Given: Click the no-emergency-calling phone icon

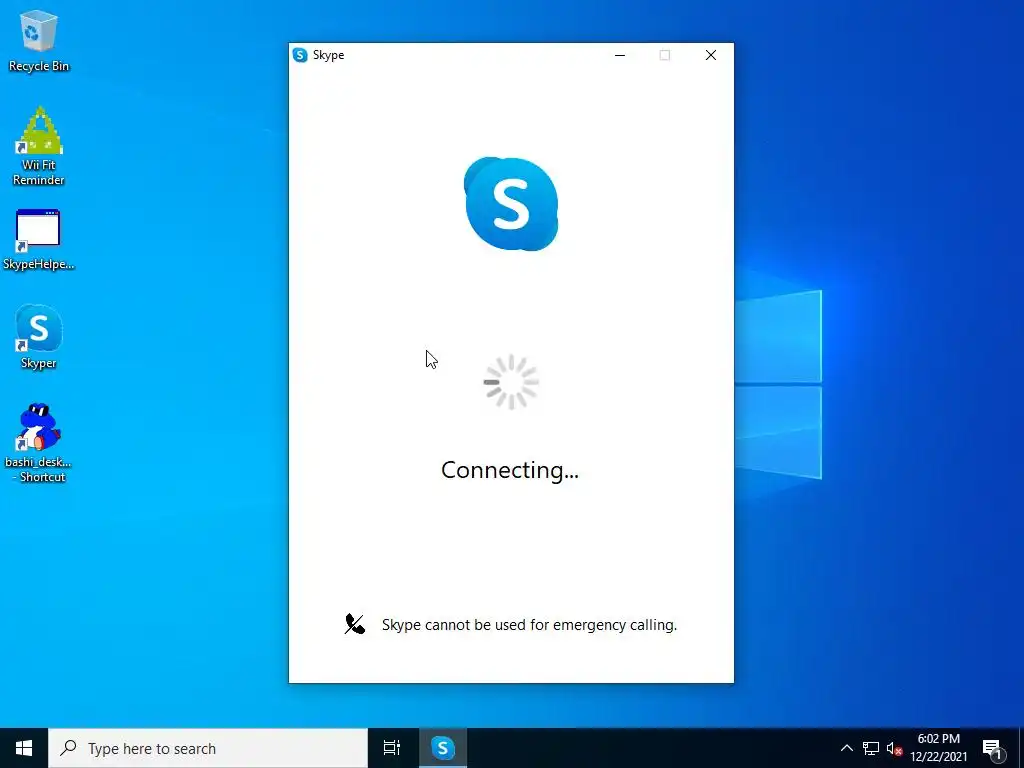Looking at the screenshot, I should (x=355, y=624).
